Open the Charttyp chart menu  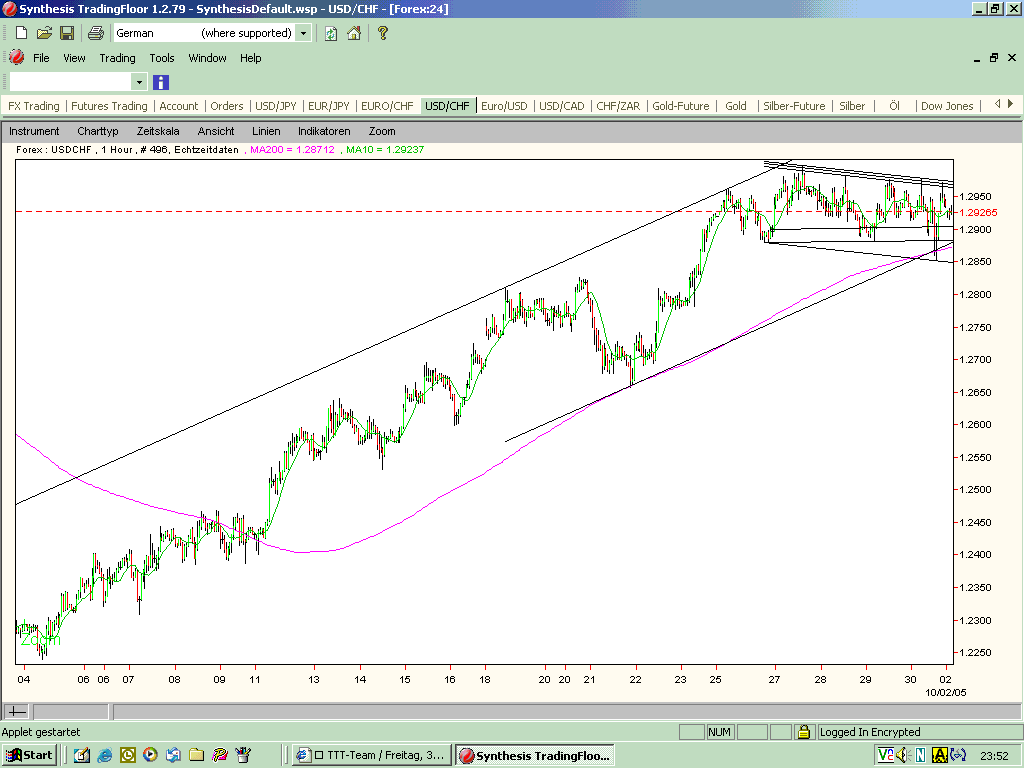98,131
